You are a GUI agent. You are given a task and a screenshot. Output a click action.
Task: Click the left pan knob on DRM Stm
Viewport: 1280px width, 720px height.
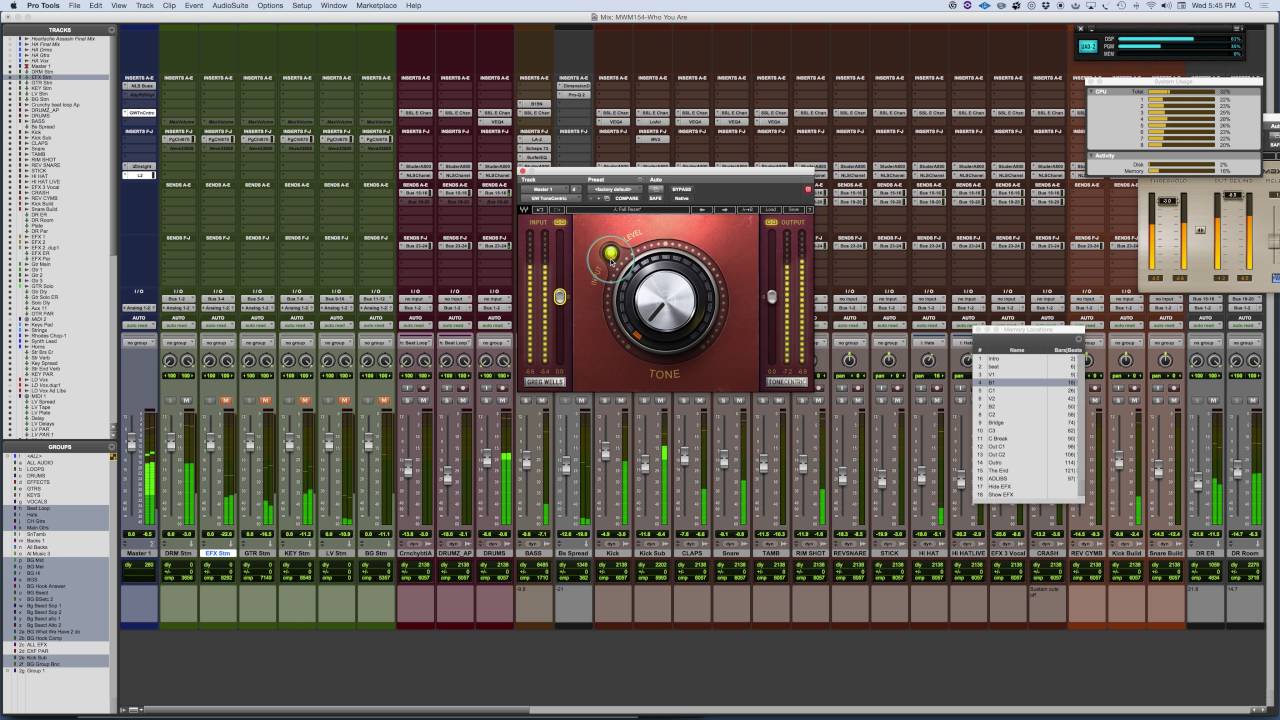pos(170,361)
